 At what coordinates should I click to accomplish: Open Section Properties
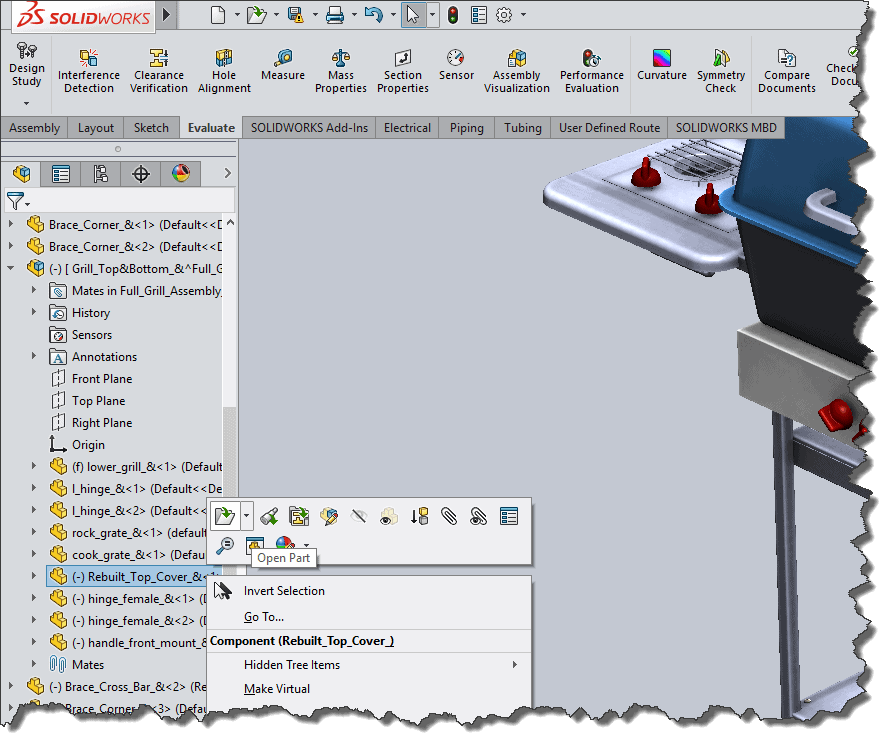pyautogui.click(x=403, y=71)
